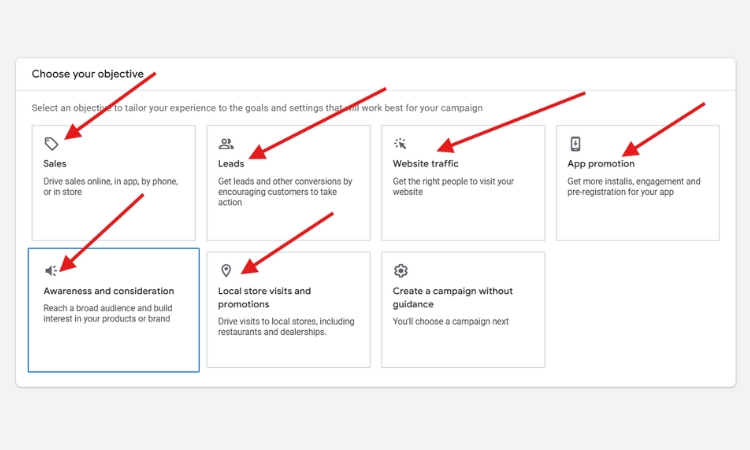Click the Sales tag icon
This screenshot has width=750, height=450.
(x=52, y=144)
